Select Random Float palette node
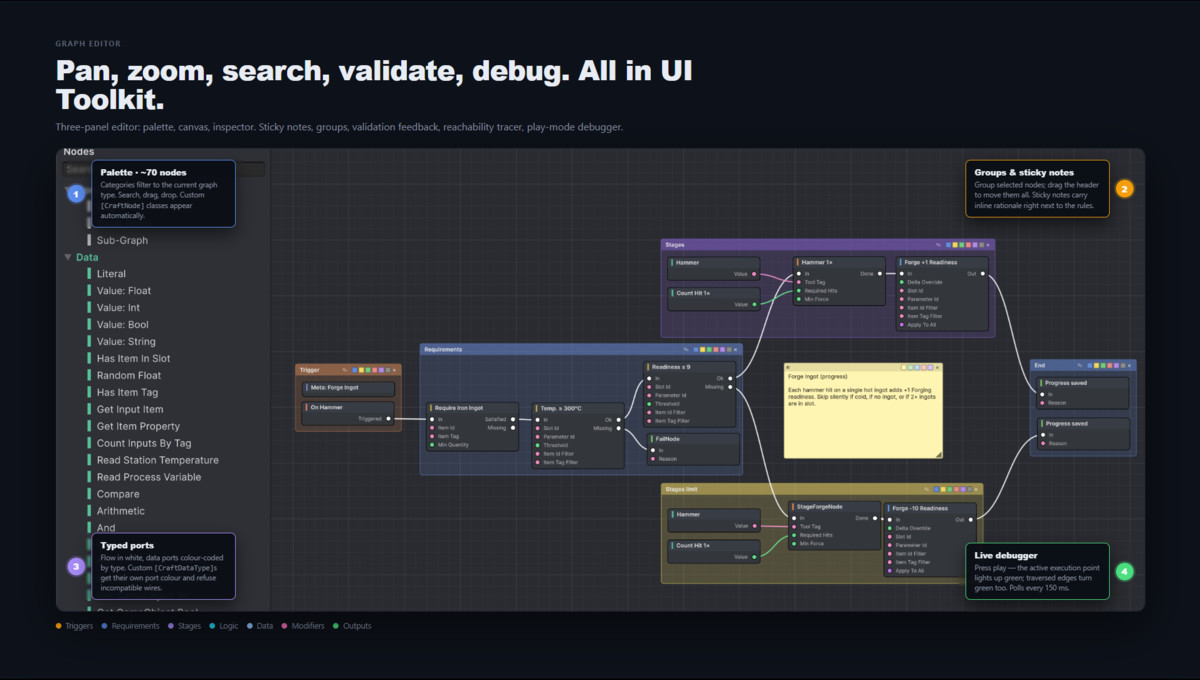The height and width of the screenshot is (680, 1200). tap(129, 376)
